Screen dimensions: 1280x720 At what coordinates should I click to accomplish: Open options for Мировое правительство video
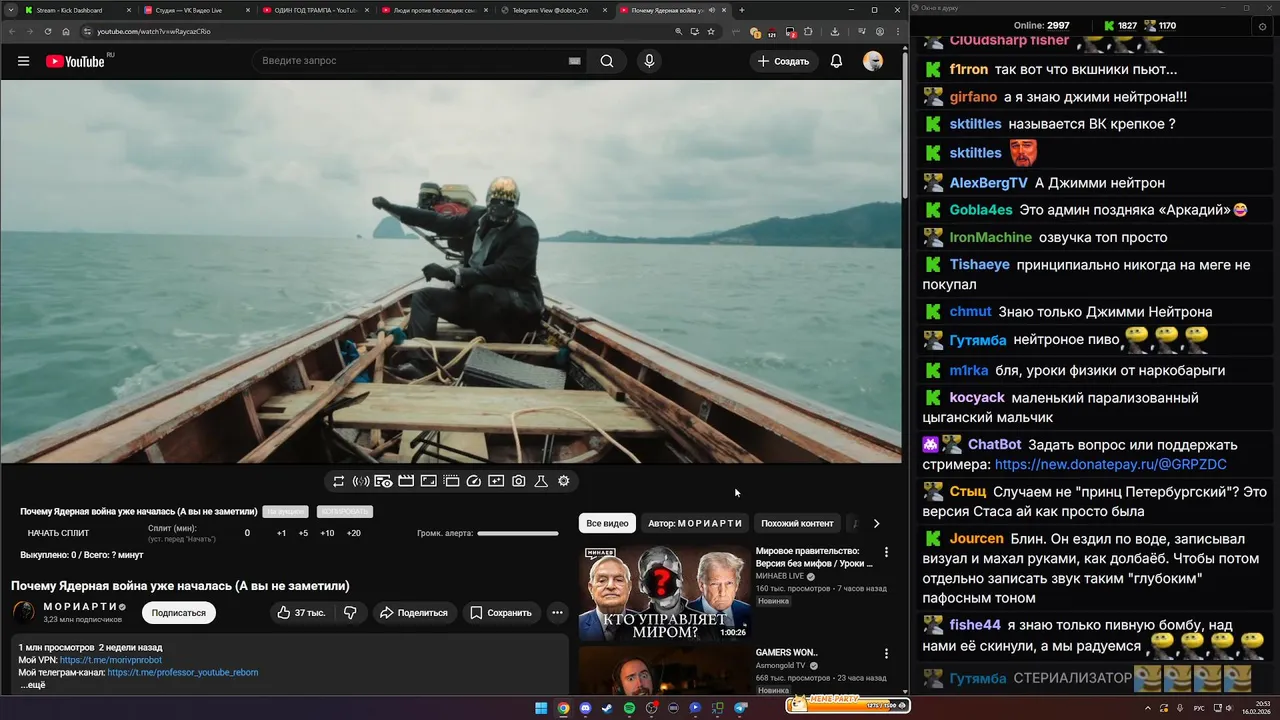coord(886,552)
